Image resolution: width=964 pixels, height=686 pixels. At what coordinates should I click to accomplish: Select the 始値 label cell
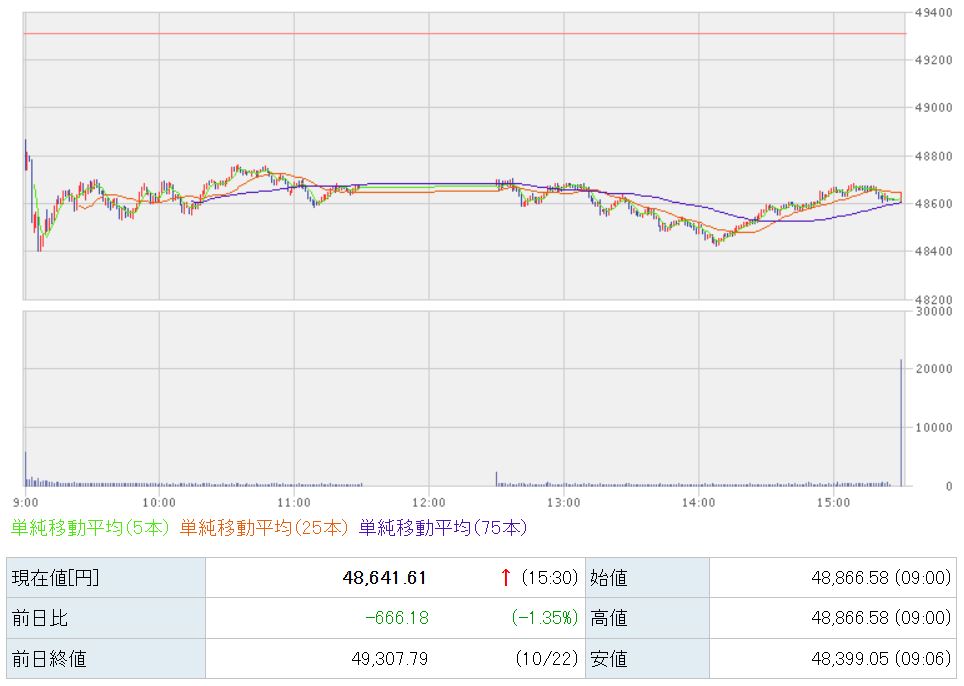point(610,577)
